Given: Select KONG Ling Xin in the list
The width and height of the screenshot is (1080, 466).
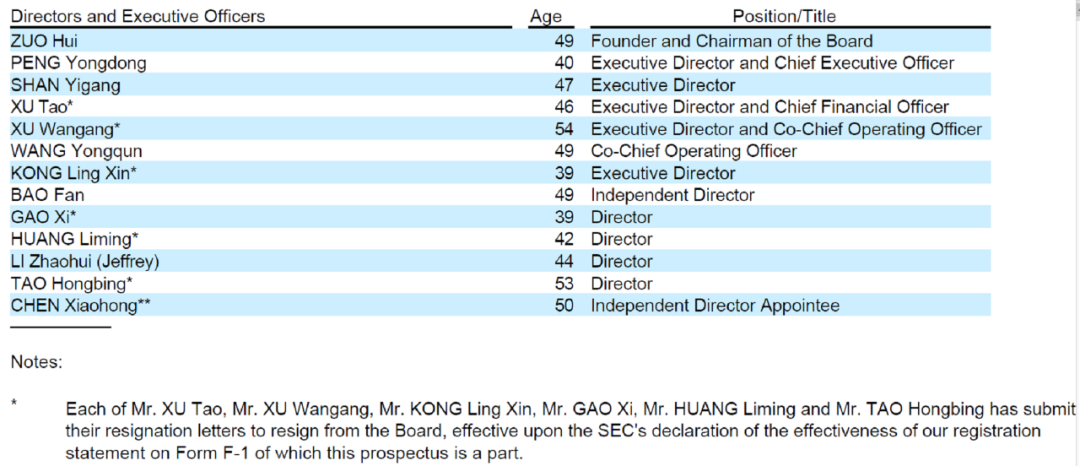Looking at the screenshot, I should coord(70,173).
